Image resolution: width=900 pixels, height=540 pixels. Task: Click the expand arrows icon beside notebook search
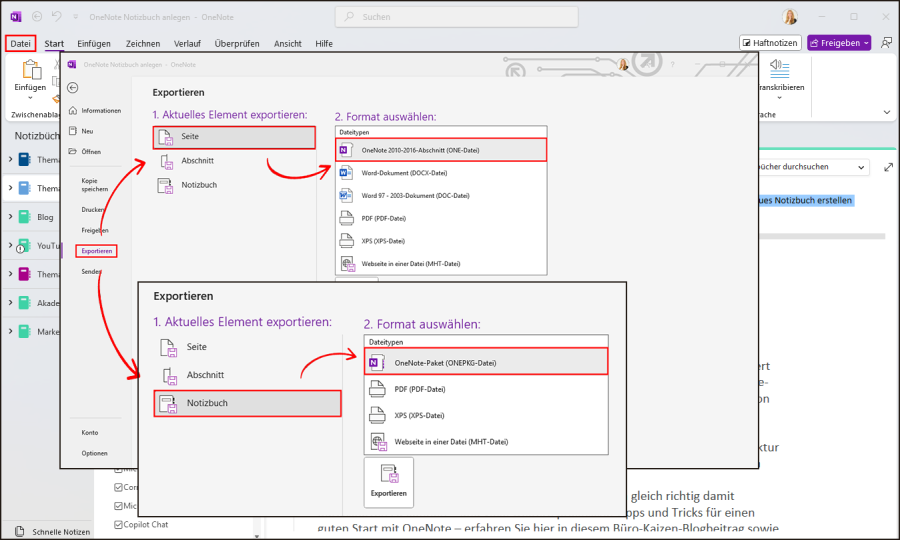889,167
